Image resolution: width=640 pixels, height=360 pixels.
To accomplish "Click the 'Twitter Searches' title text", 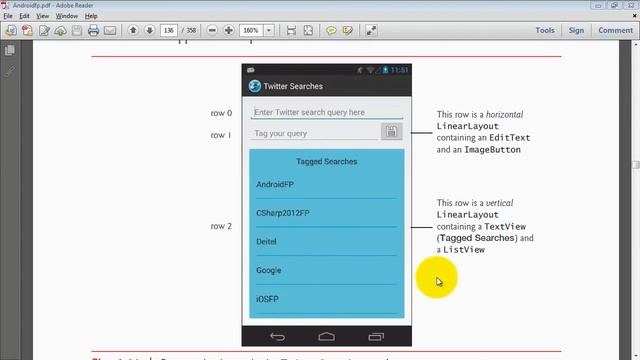I will click(293, 86).
